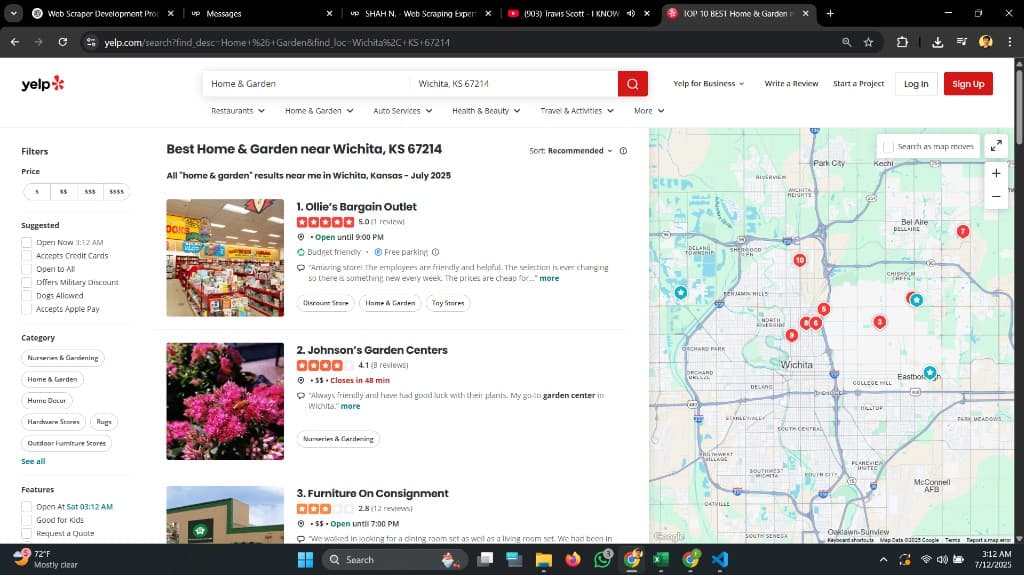The image size is (1024, 575).
Task: Open browser downloads icon
Action: [x=937, y=42]
